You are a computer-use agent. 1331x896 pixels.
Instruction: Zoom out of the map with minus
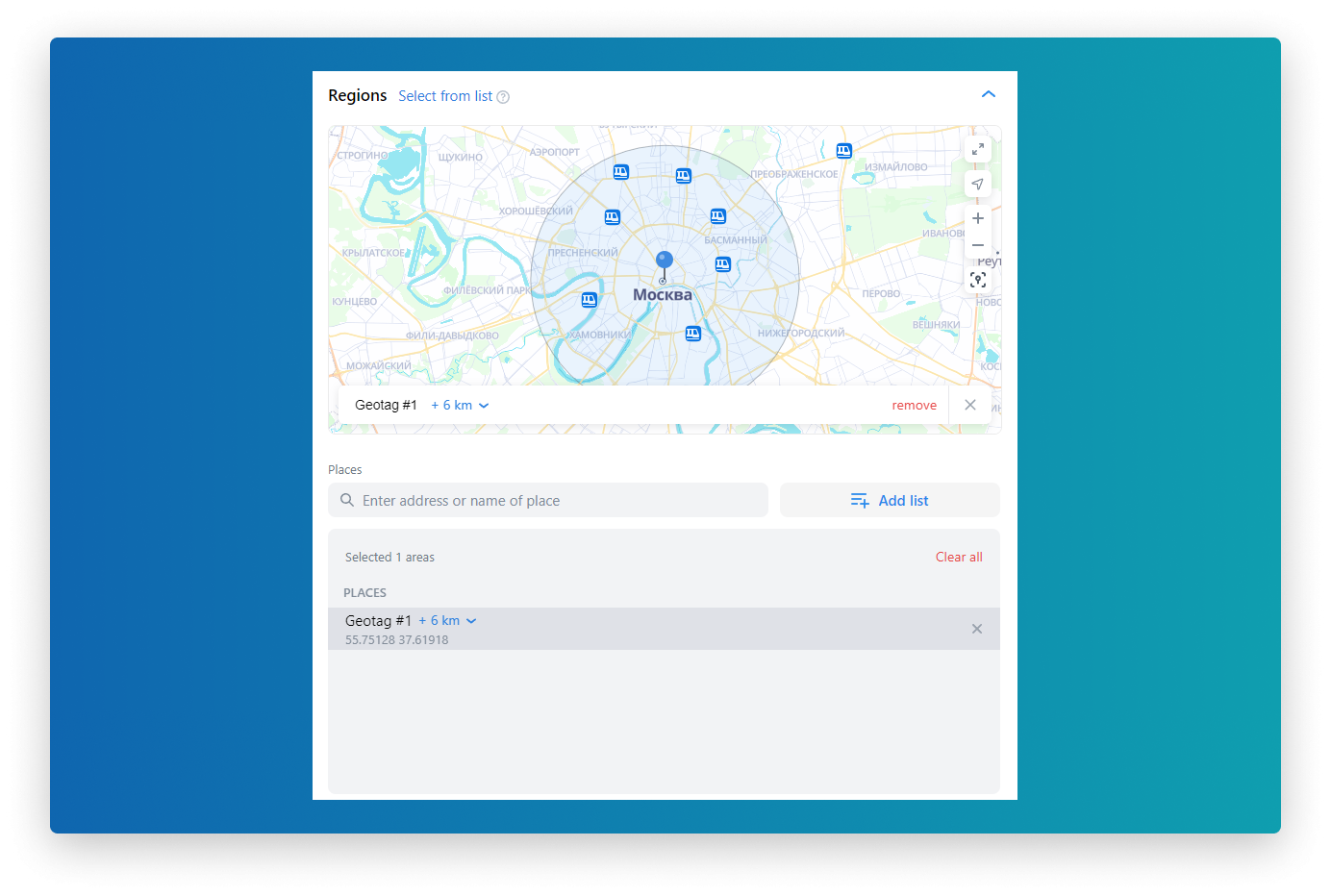click(977, 245)
